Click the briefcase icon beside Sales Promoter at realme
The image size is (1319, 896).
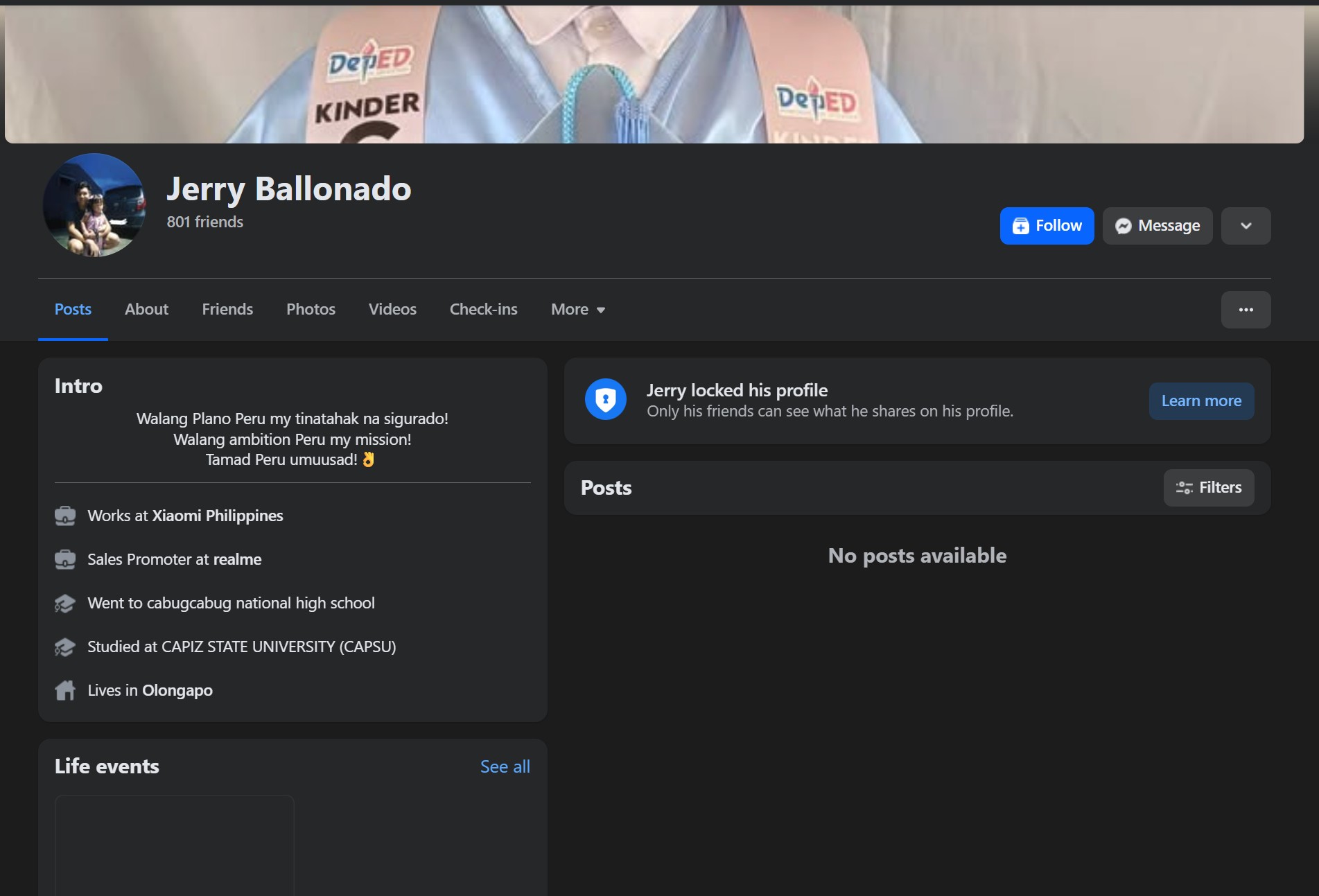click(x=65, y=559)
